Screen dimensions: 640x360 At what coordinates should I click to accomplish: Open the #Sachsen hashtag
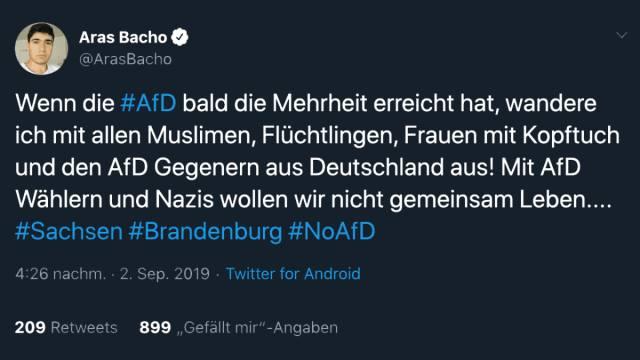(x=69, y=231)
